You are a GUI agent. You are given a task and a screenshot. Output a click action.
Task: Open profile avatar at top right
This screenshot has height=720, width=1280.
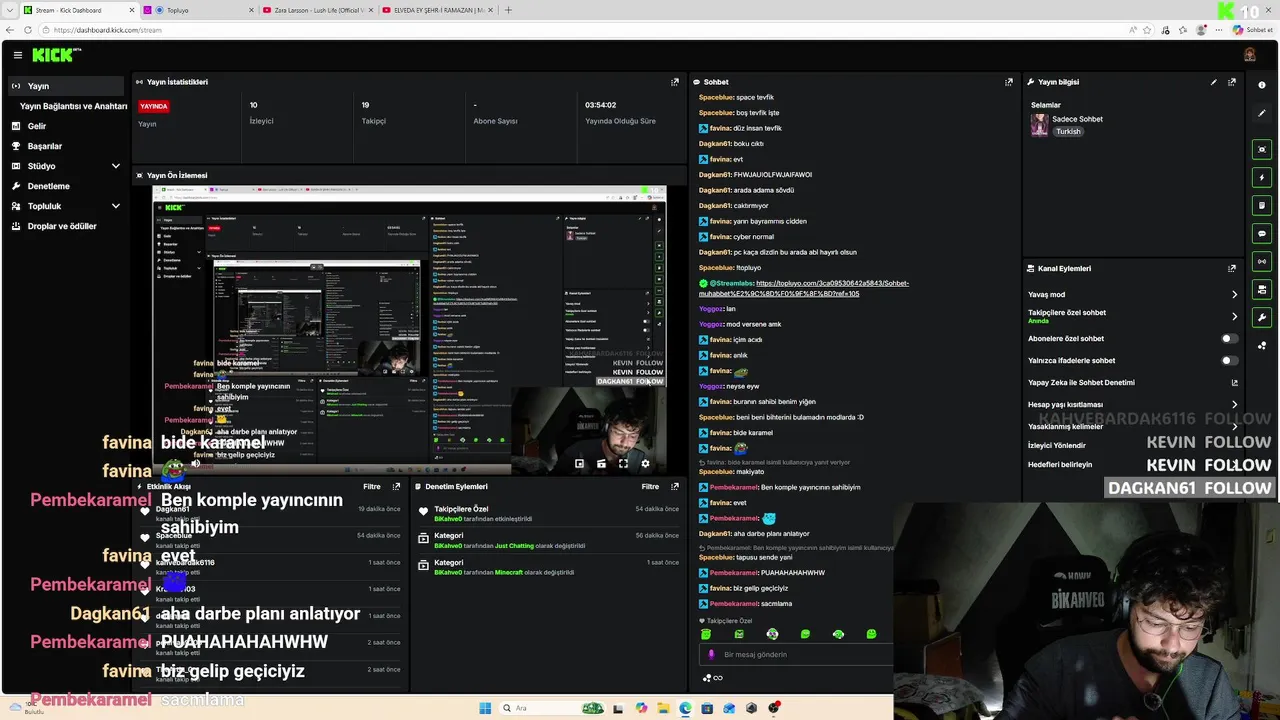pyautogui.click(x=1249, y=55)
